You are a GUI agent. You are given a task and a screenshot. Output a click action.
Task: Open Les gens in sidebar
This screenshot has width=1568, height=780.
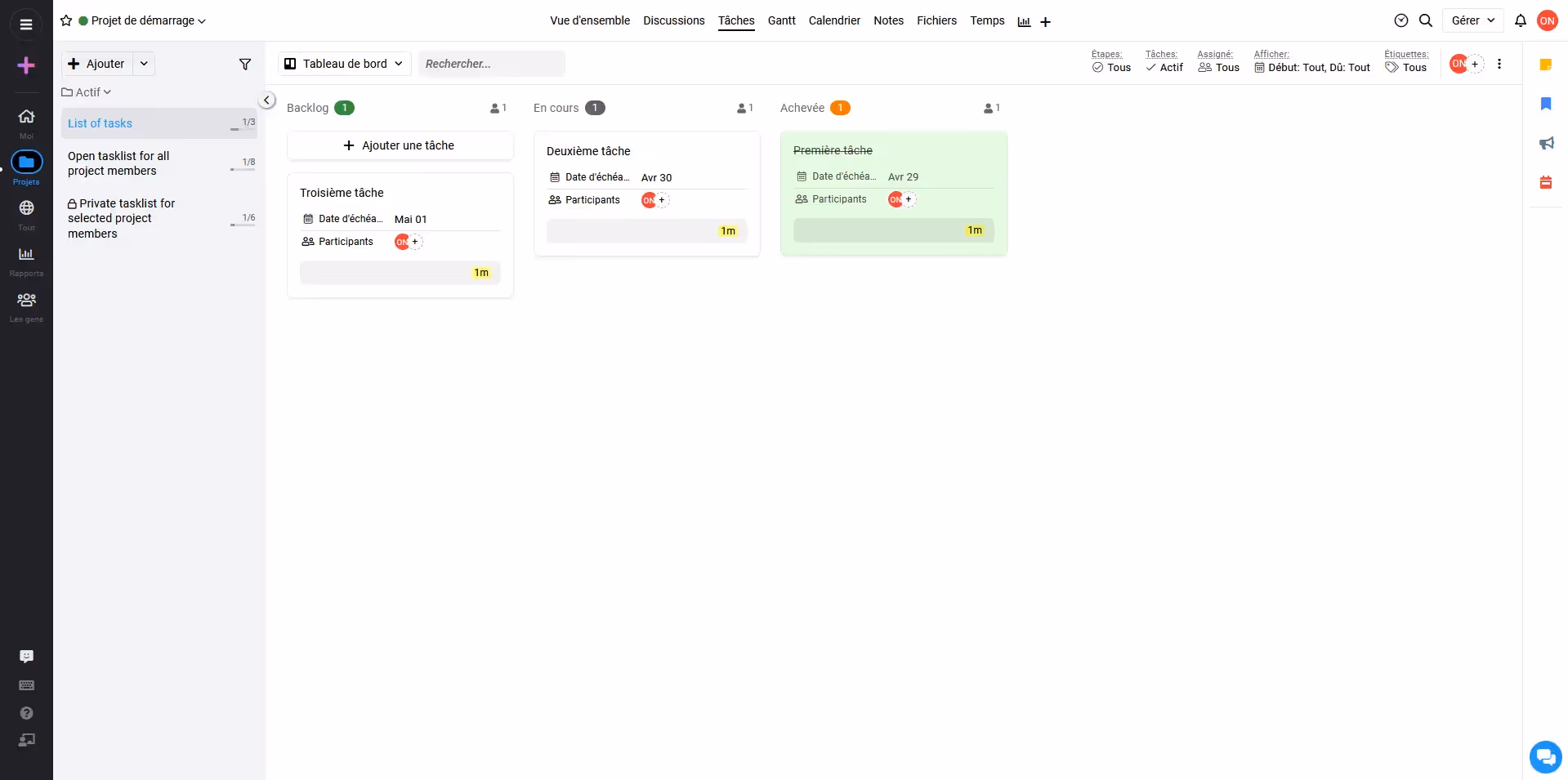click(26, 306)
